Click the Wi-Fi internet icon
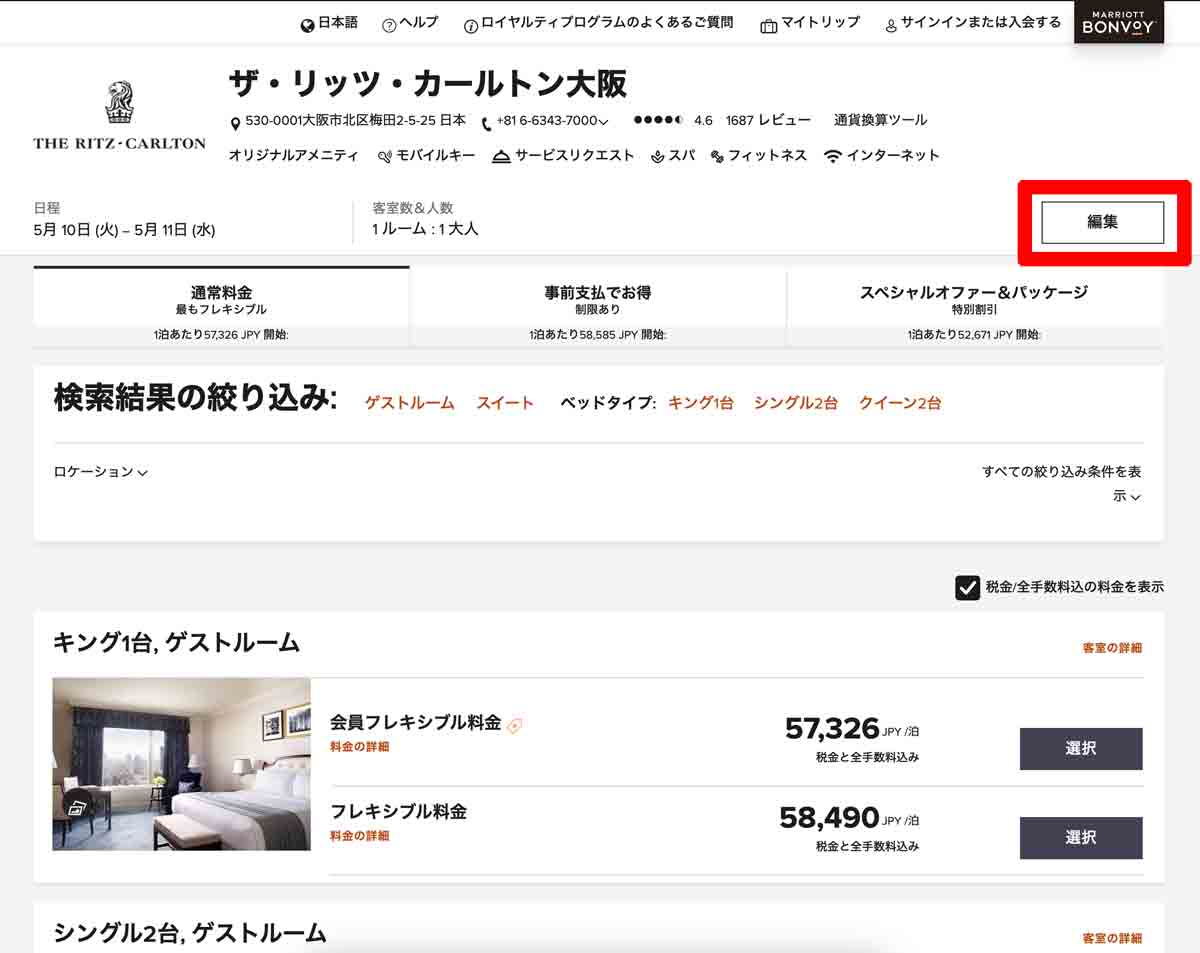1200x953 pixels. pyautogui.click(x=832, y=156)
